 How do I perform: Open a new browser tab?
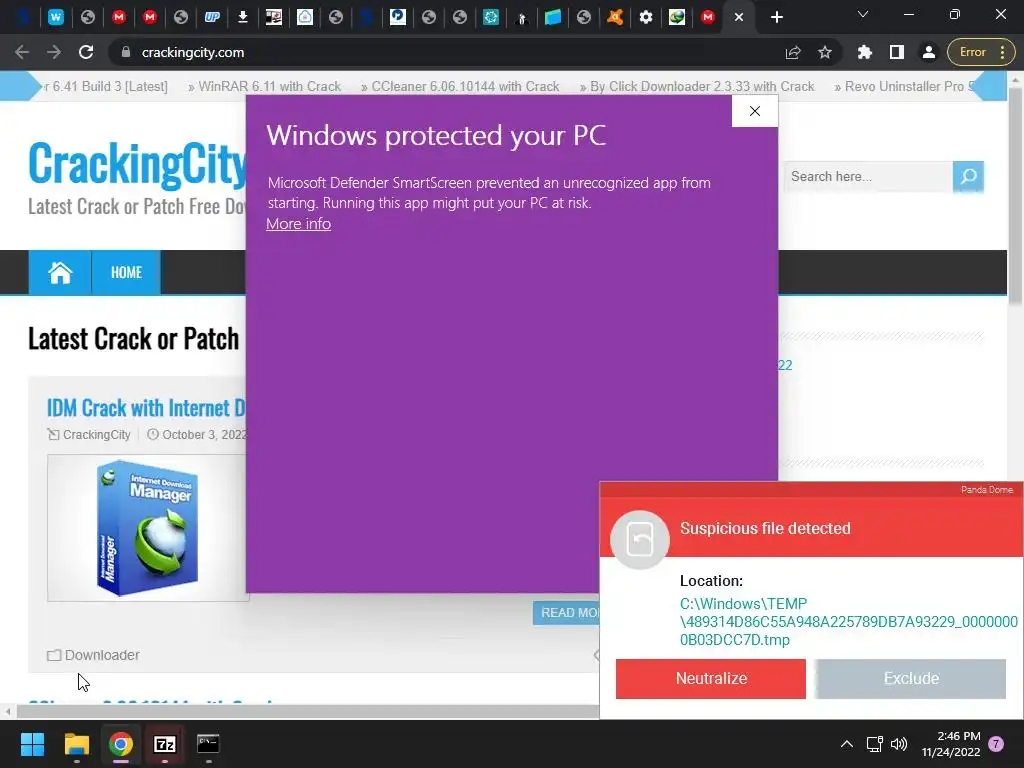pyautogui.click(x=776, y=17)
